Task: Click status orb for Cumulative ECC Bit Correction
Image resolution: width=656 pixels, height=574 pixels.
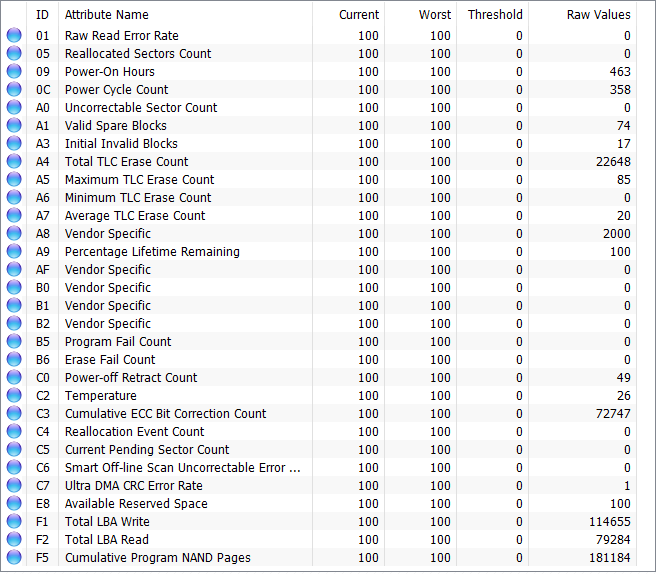Action: coord(14,413)
